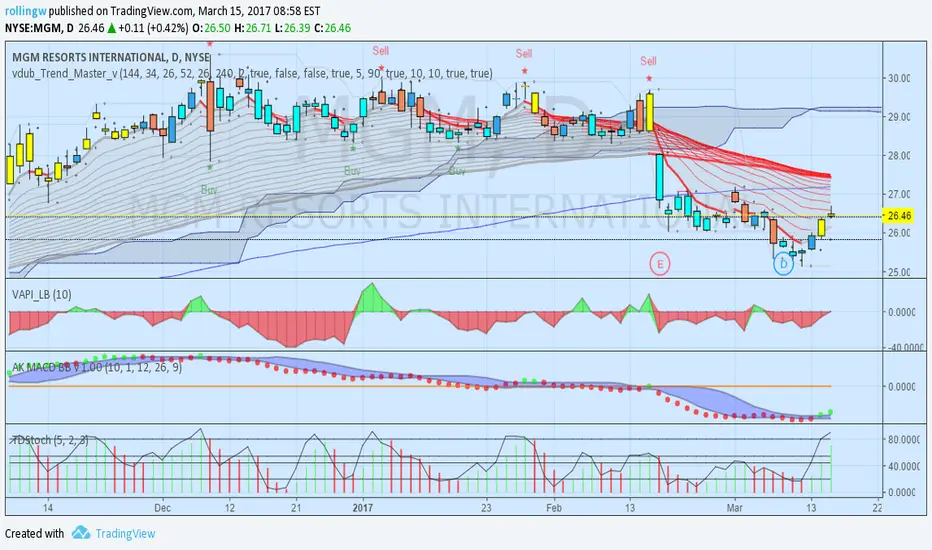
Task: Click the Mar date axis label
Action: (735, 508)
